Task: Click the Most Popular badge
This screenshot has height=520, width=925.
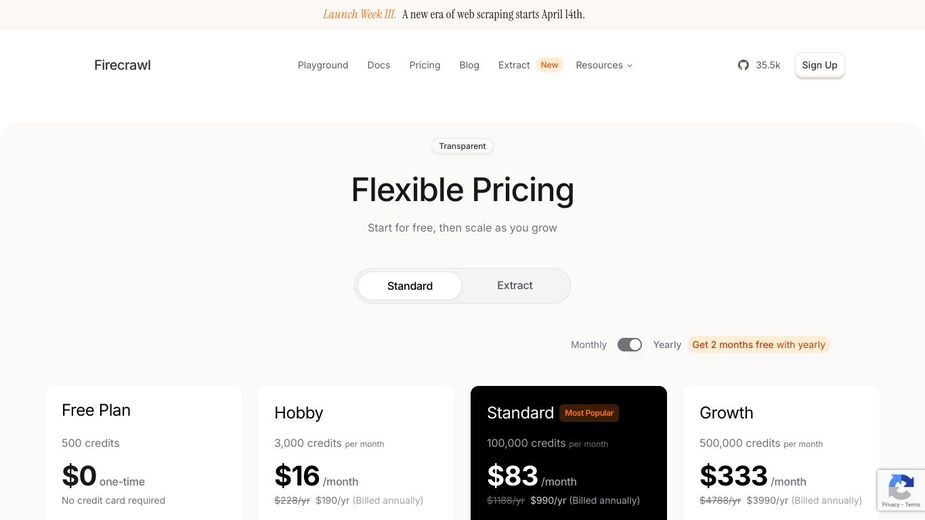Action: 589,413
